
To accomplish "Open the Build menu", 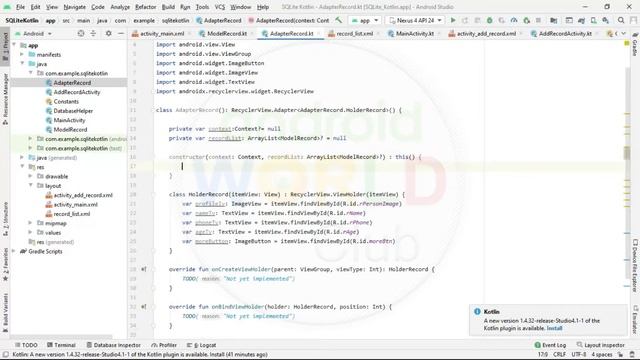I will [168, 7].
